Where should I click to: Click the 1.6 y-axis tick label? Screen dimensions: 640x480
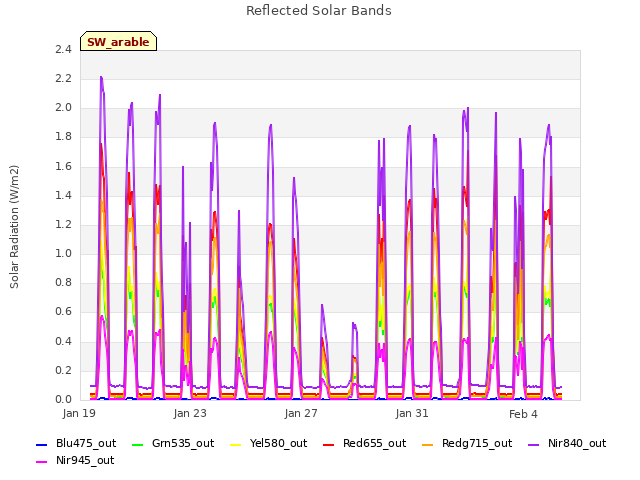pyautogui.click(x=63, y=166)
